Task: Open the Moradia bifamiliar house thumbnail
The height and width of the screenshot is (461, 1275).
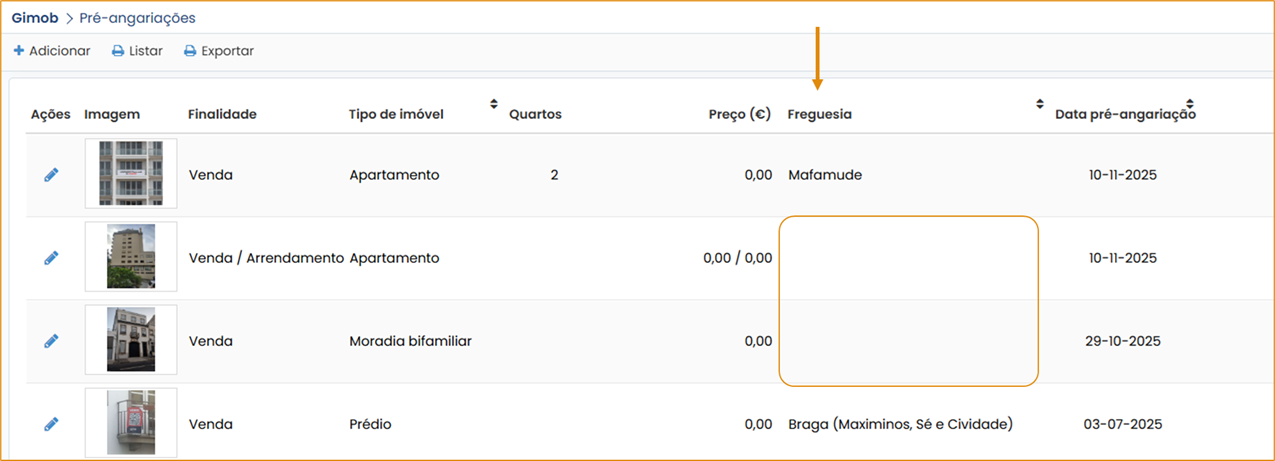Action: (131, 340)
